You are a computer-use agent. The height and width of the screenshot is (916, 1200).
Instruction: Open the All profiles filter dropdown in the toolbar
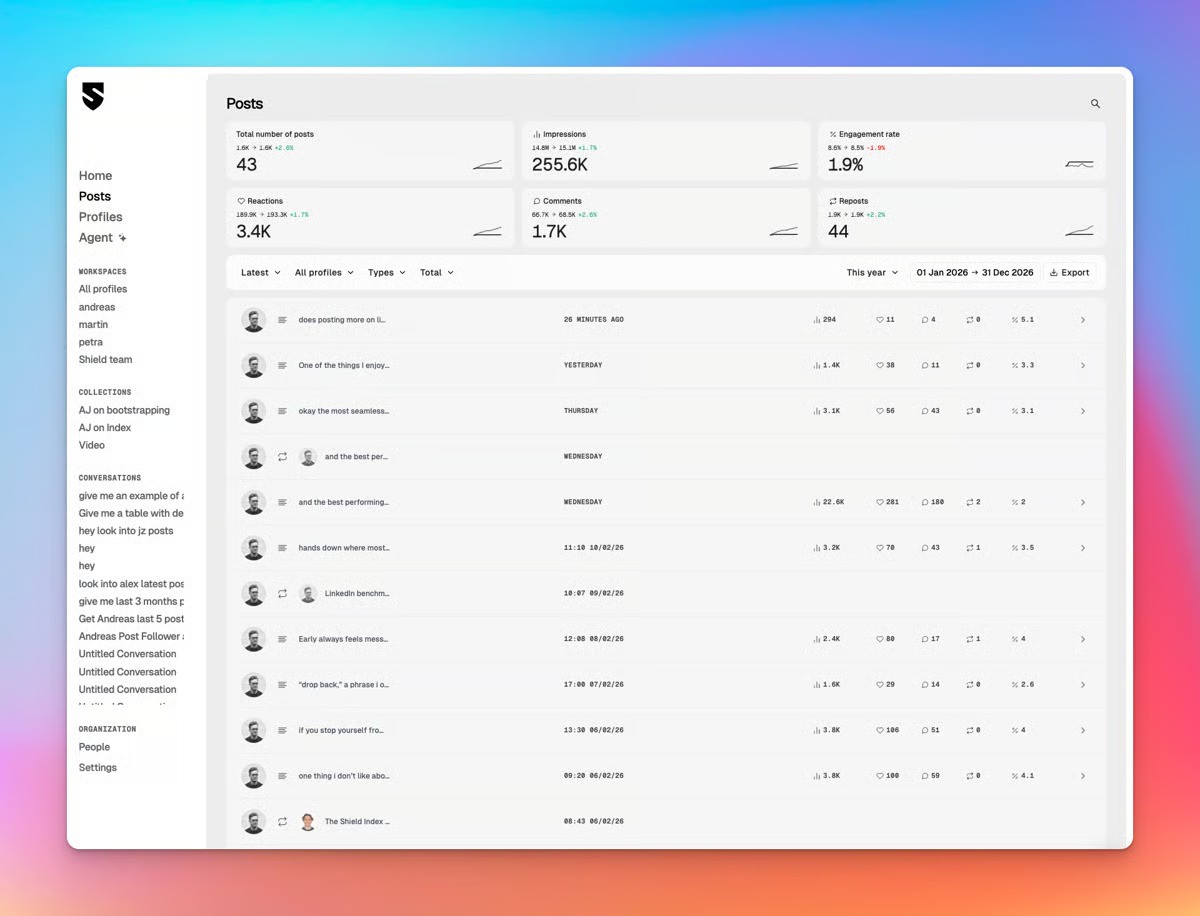pos(324,273)
